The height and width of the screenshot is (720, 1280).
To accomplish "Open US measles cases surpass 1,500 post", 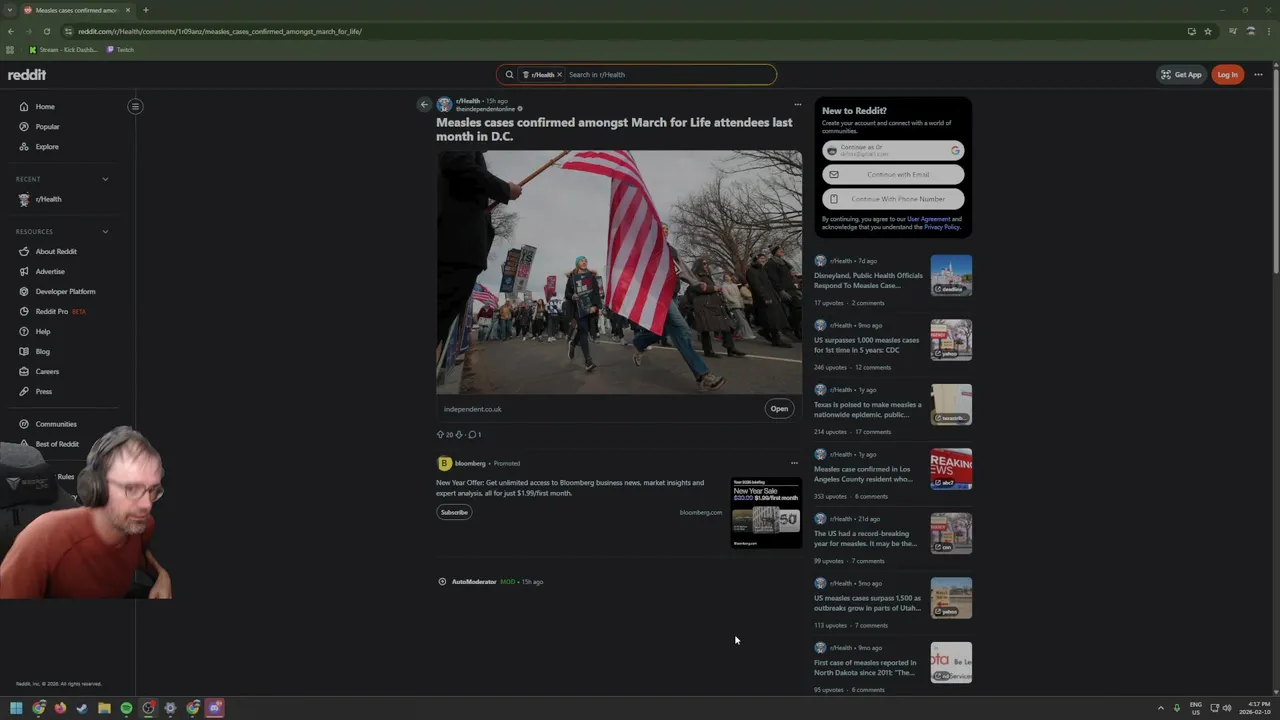I will point(867,603).
